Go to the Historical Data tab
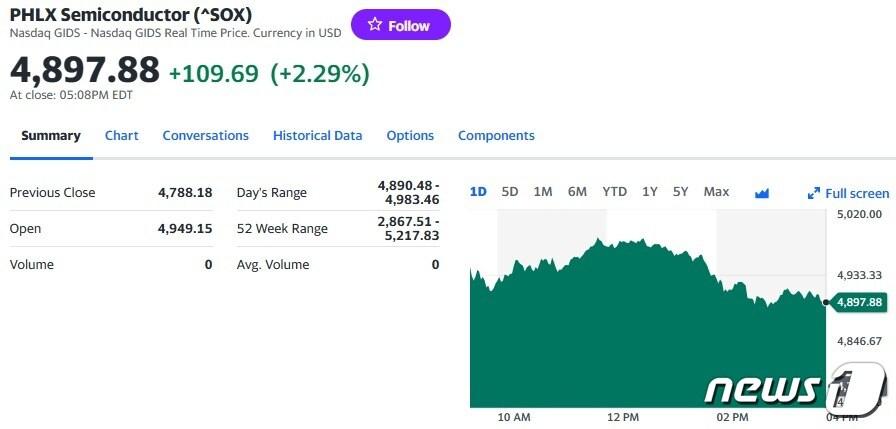Viewport: 896px width, 429px height. pos(317,135)
